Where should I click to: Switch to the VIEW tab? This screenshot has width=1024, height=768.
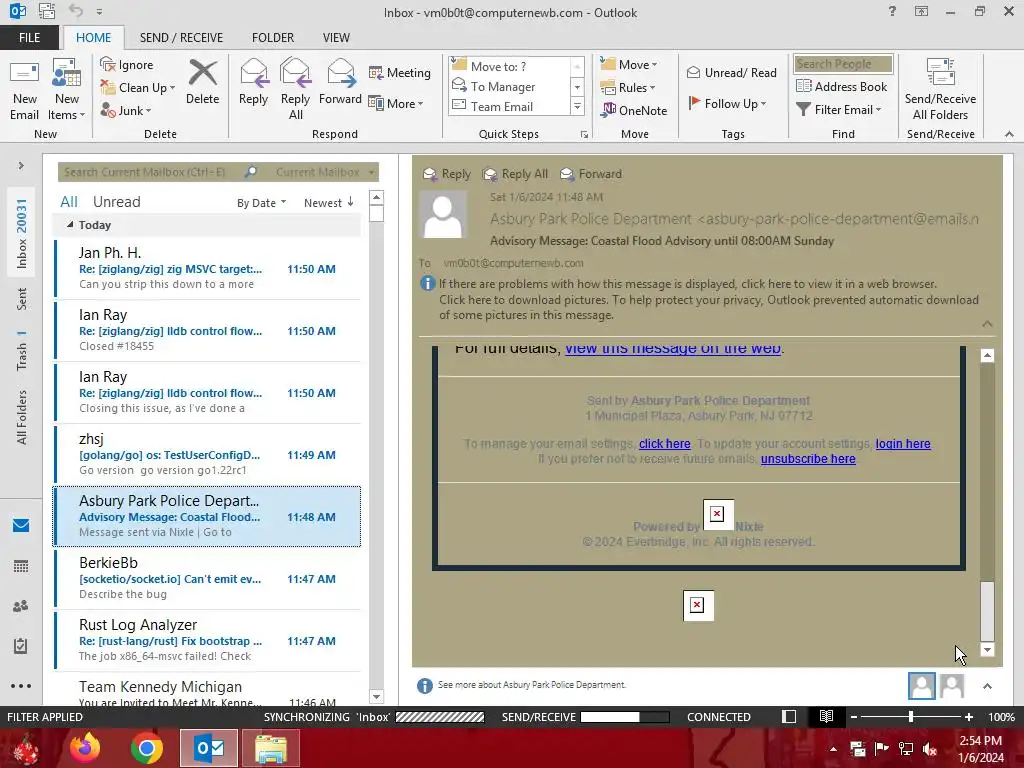click(x=336, y=38)
